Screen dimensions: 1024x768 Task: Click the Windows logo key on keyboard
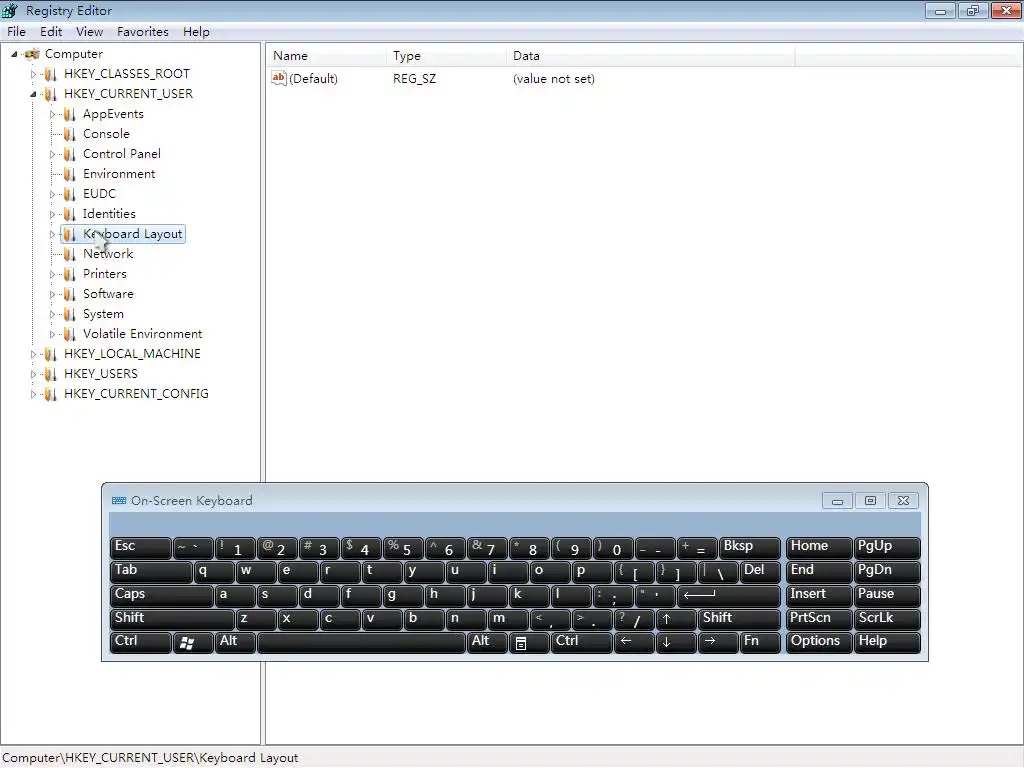coord(193,643)
